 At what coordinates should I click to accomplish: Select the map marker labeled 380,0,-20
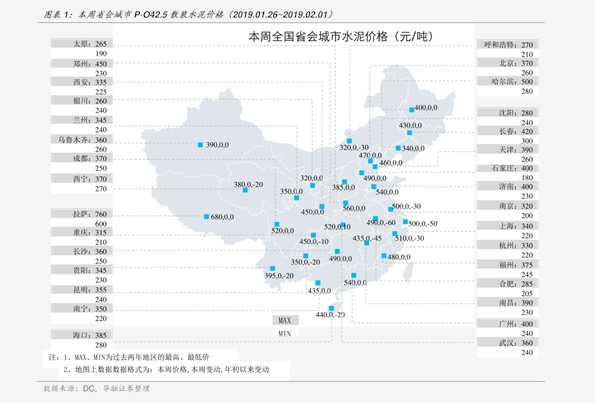(x=246, y=190)
